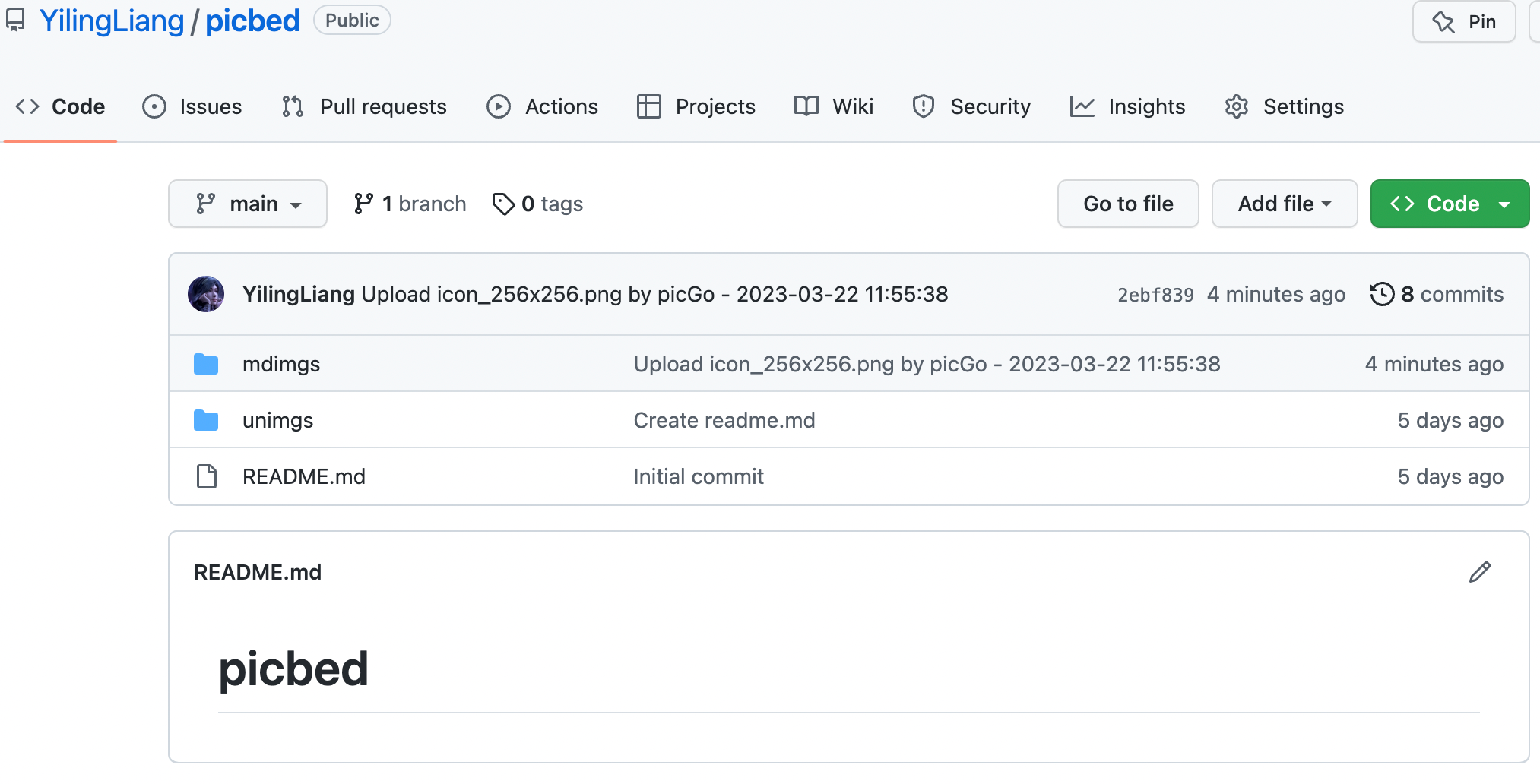Click the Projects table icon
The image size is (1540, 784).
tap(649, 106)
